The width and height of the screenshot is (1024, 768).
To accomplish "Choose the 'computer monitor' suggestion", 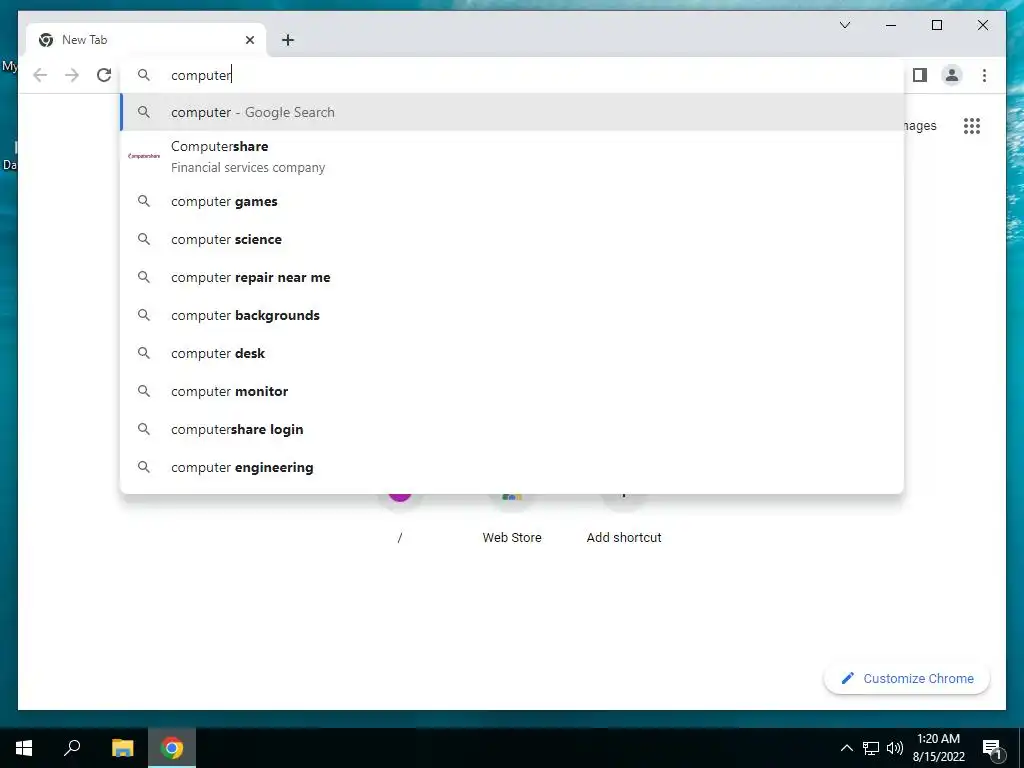I will [x=513, y=391].
